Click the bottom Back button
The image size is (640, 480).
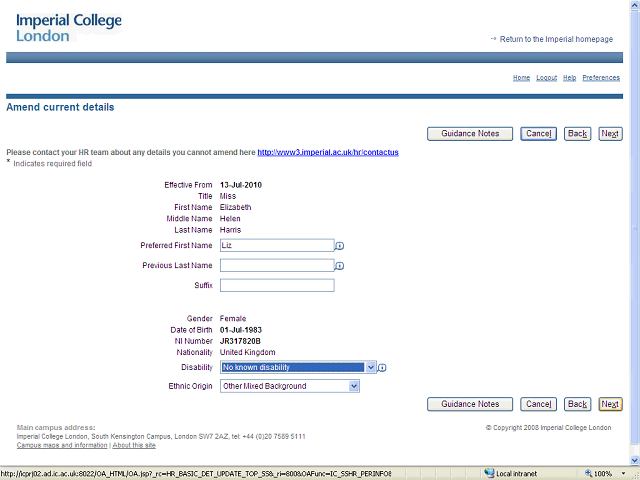577,404
